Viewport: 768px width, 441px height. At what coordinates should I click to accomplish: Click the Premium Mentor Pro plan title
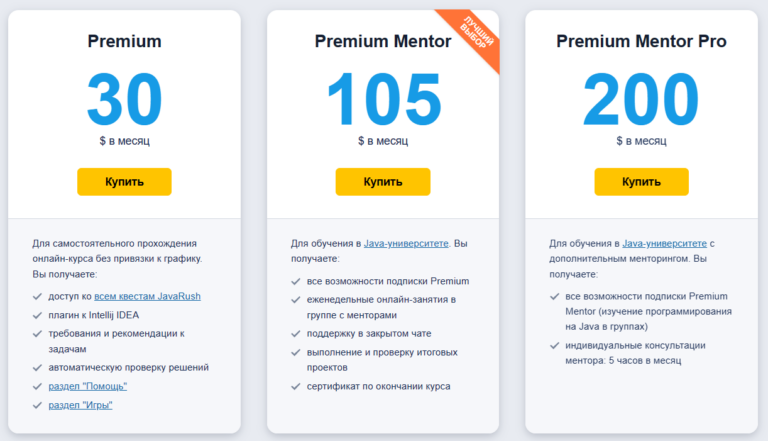(641, 42)
